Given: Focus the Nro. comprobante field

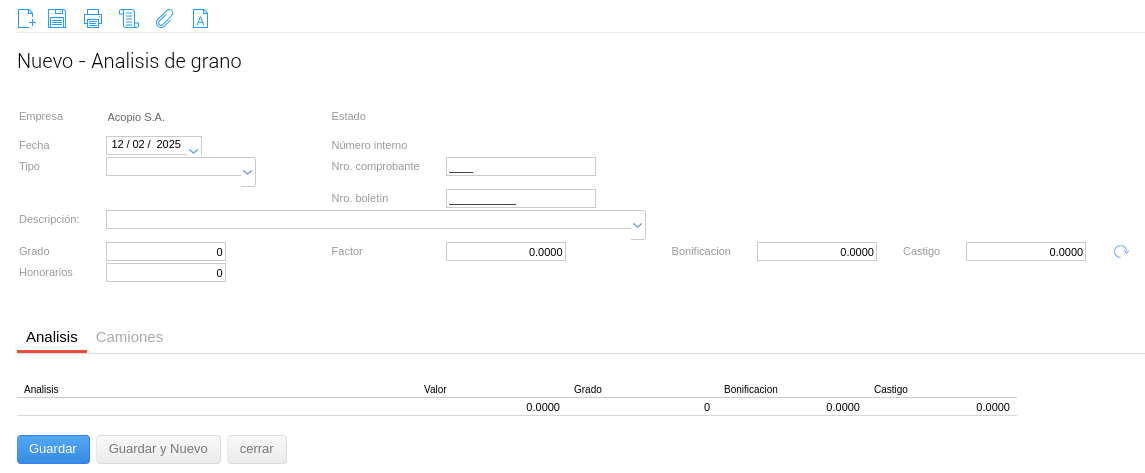Looking at the screenshot, I should [520, 167].
